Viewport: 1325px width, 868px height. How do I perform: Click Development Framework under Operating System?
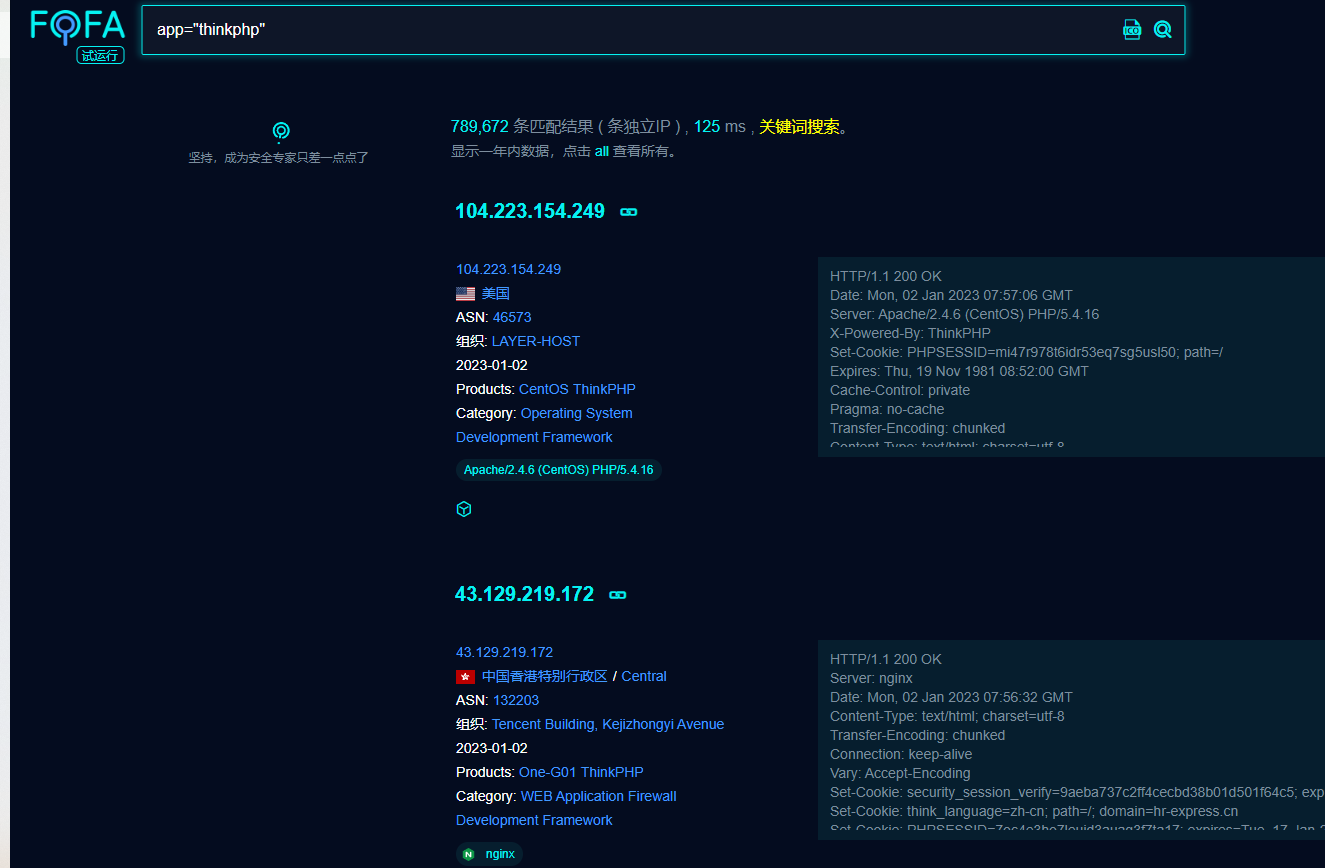(x=534, y=437)
